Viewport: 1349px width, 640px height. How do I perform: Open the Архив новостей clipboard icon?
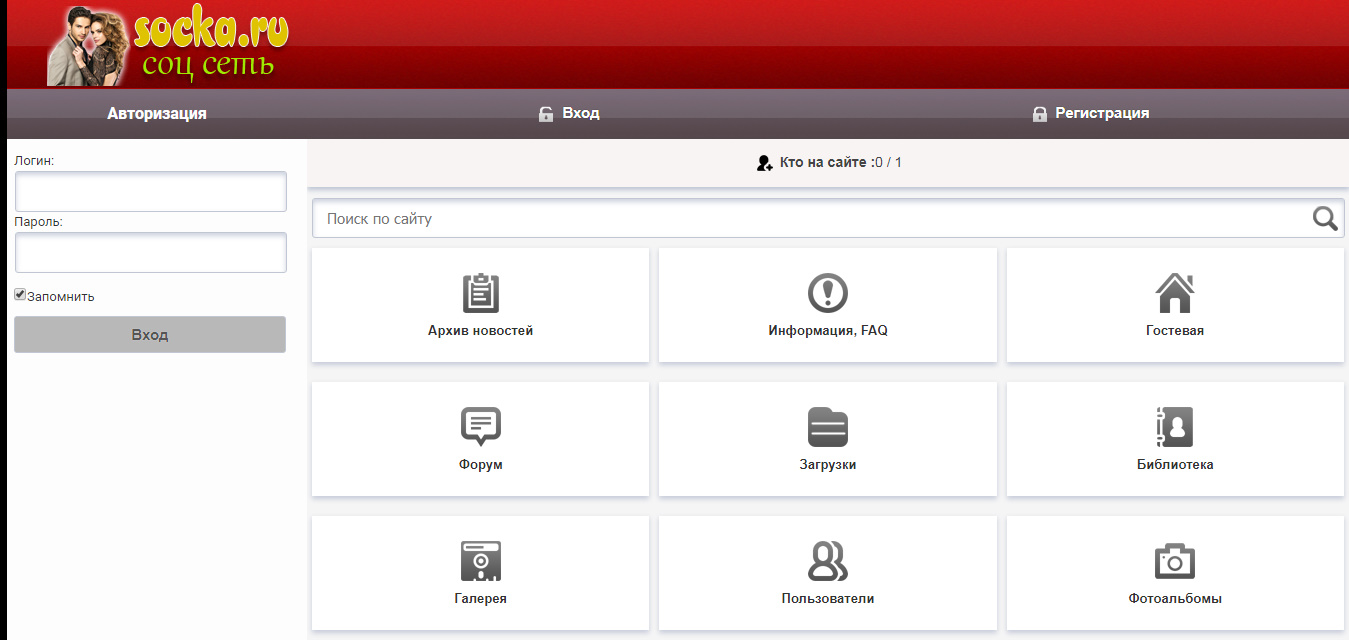click(480, 293)
